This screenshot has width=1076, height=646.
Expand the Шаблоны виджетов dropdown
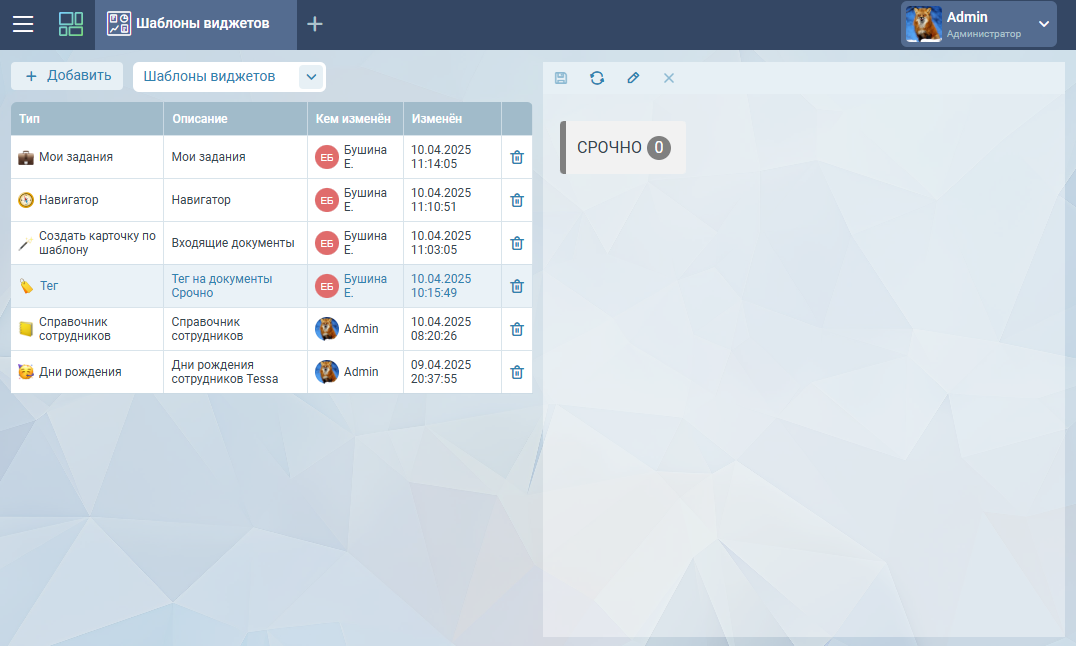311,77
